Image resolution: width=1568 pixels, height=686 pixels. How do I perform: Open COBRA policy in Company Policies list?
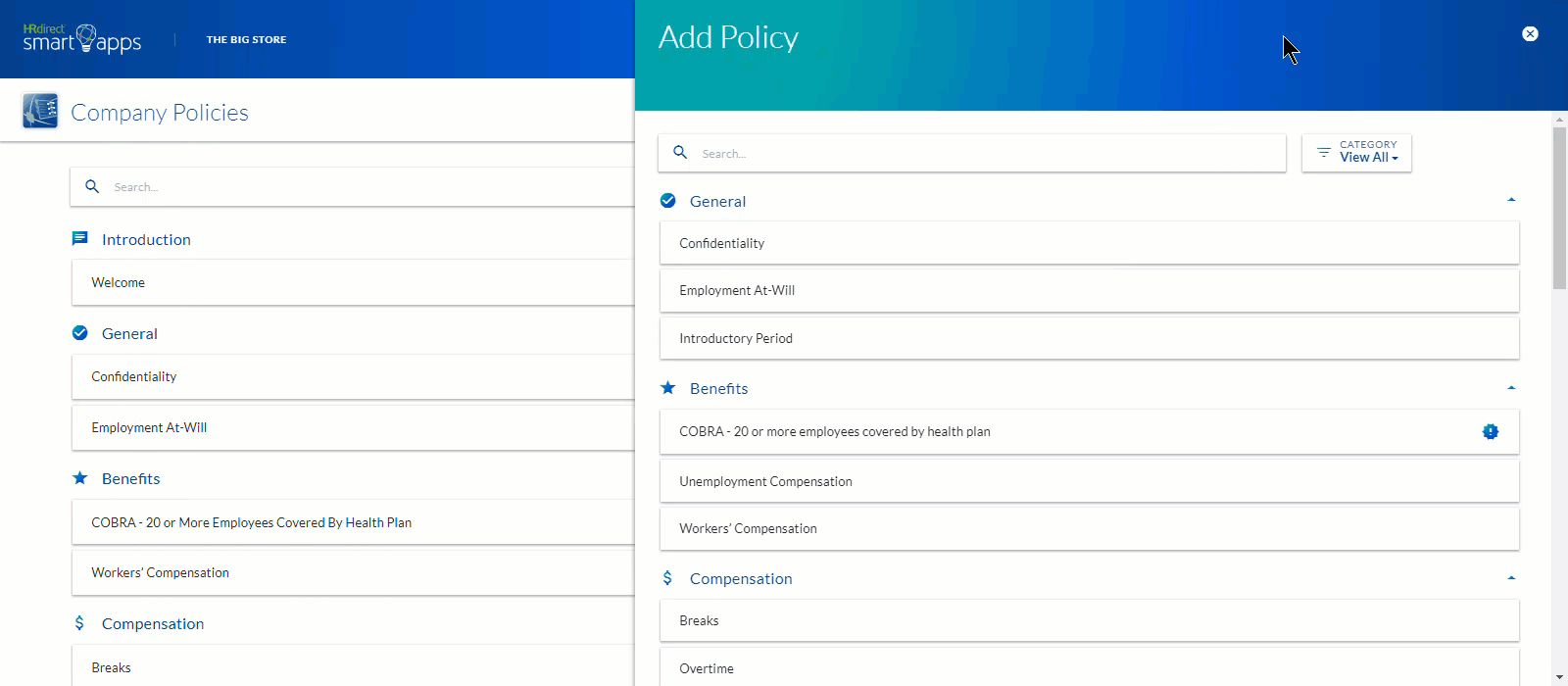354,522
